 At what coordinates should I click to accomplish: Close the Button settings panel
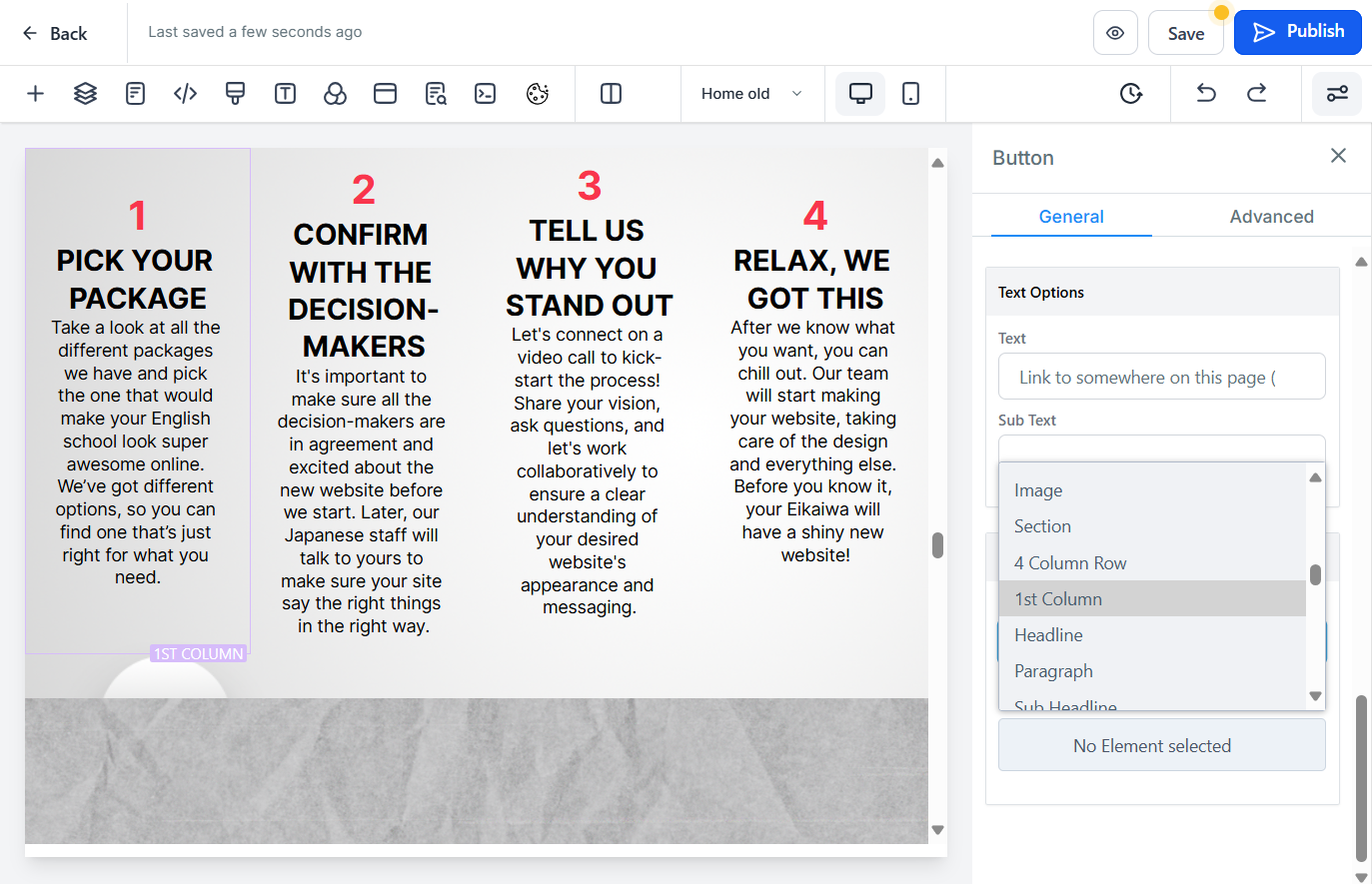pos(1338,156)
